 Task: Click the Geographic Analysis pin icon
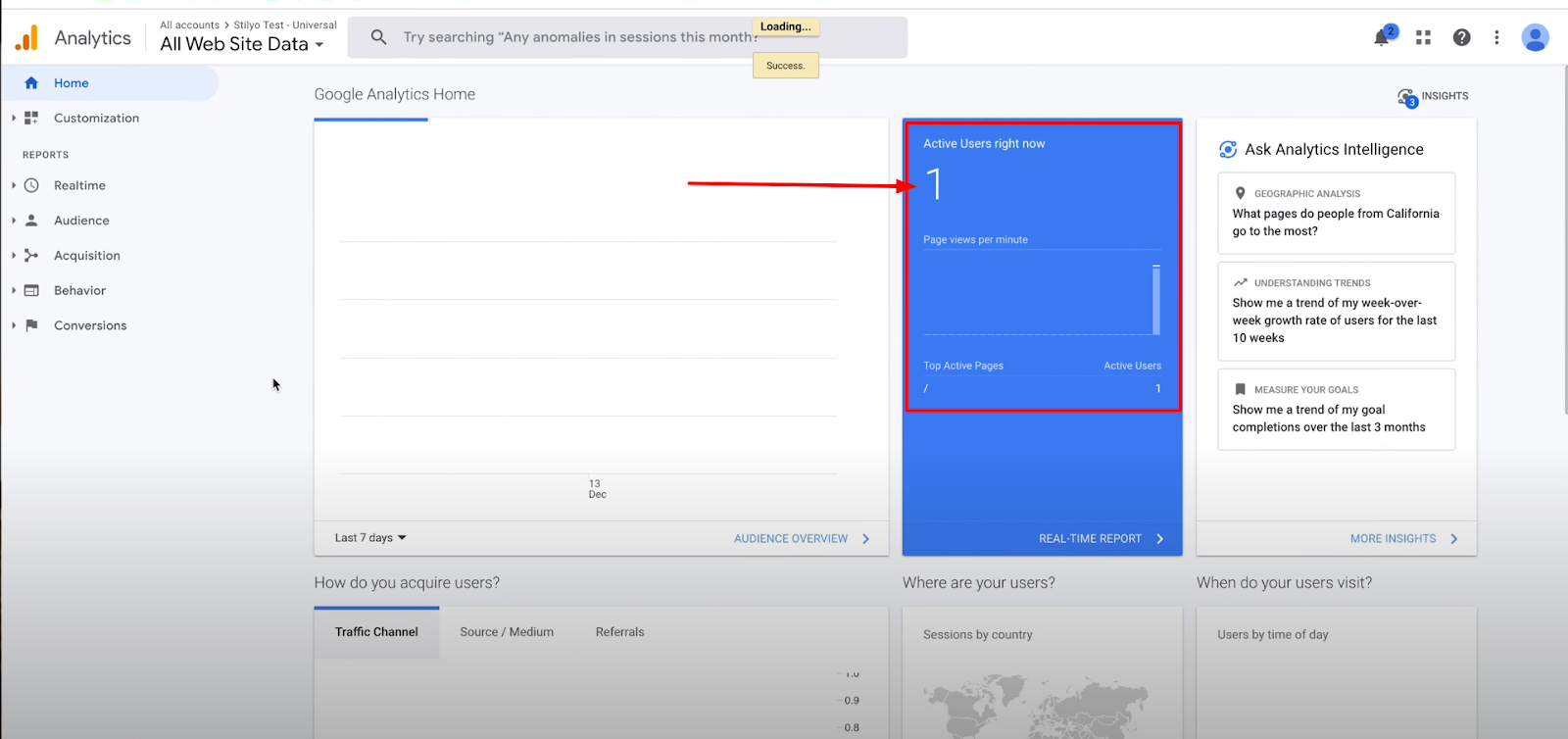pyautogui.click(x=1241, y=193)
